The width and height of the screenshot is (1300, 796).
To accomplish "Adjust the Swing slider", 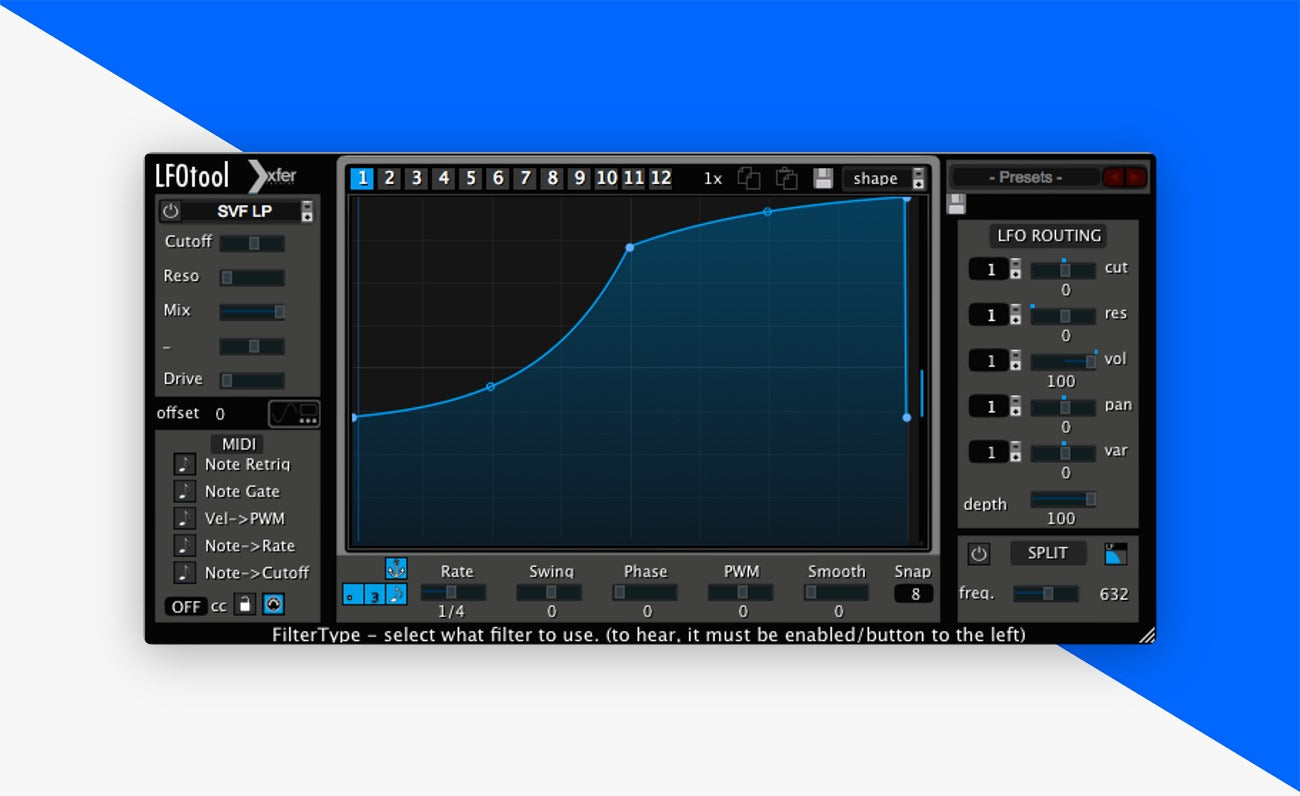I will (x=549, y=592).
